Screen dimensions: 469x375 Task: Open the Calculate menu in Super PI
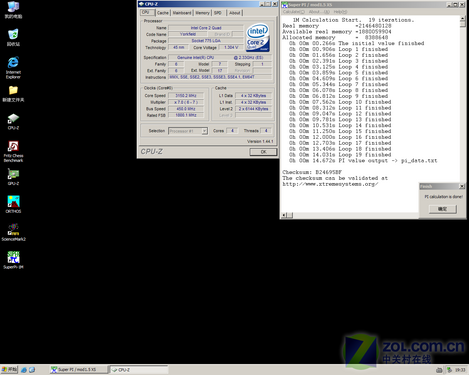point(294,12)
